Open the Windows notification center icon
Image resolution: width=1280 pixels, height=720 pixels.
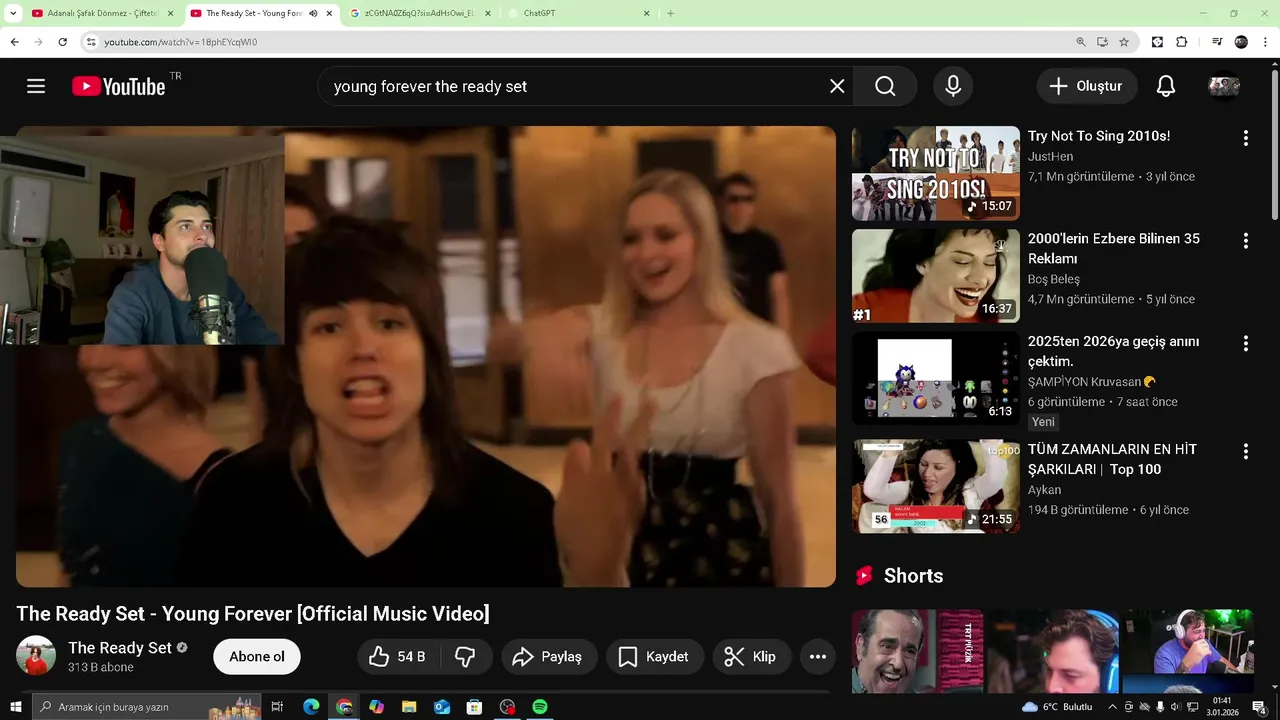point(1259,707)
